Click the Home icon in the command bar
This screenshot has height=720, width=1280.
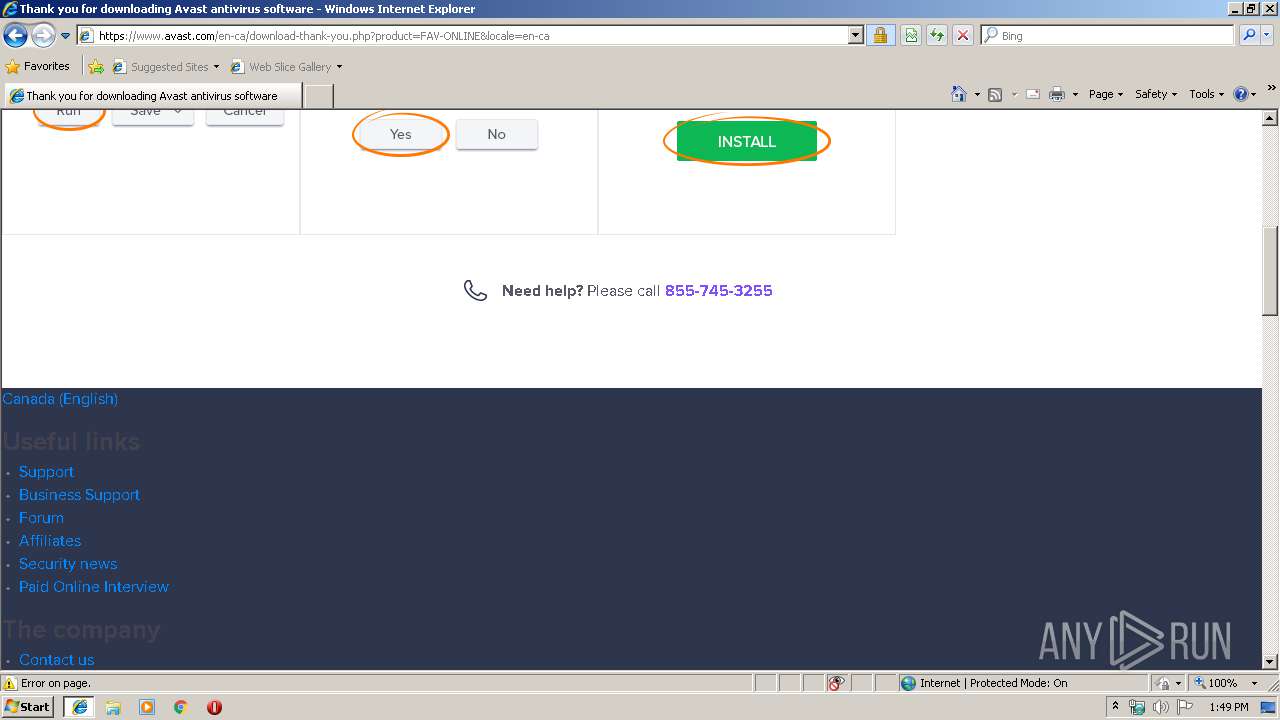(x=959, y=94)
